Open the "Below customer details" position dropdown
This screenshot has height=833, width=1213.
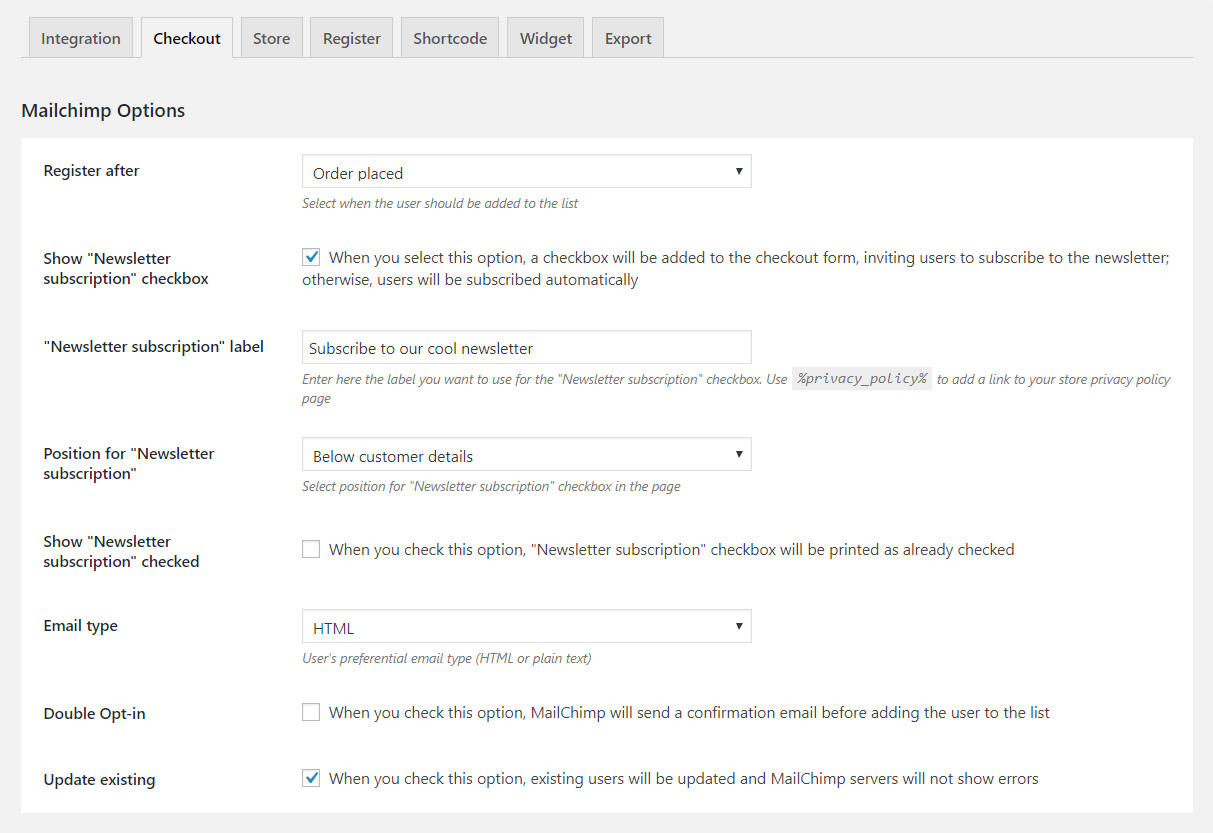pyautogui.click(x=526, y=455)
